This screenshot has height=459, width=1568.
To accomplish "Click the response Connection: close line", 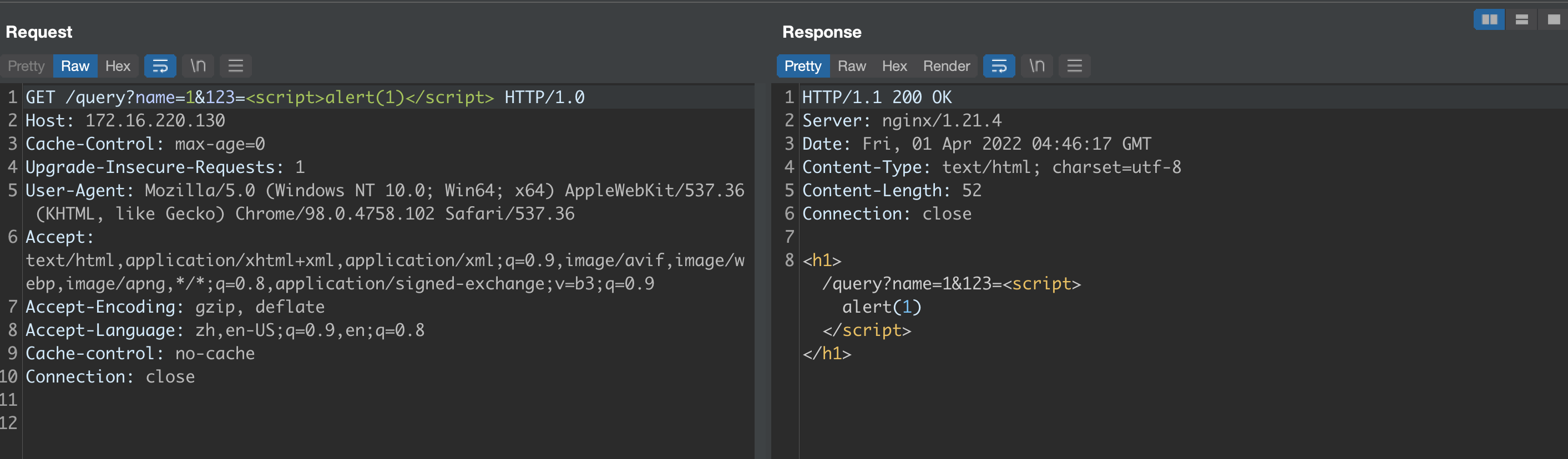I will pyautogui.click(x=887, y=214).
